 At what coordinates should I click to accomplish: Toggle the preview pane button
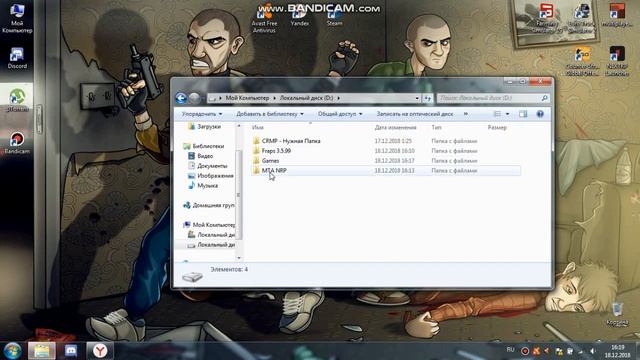523,114
